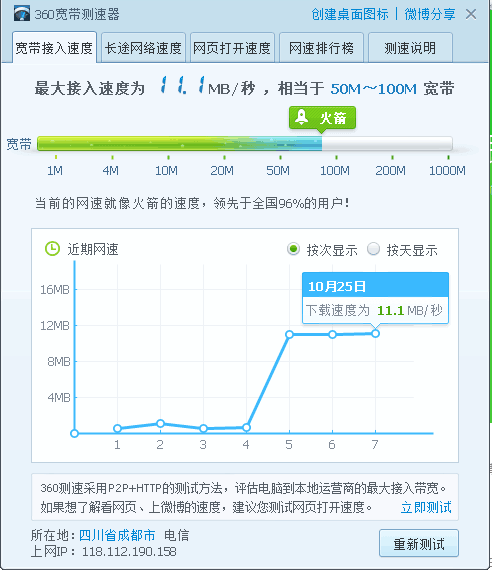492x574 pixels.
Task: Click the 50M scale label
Action: coord(278,171)
